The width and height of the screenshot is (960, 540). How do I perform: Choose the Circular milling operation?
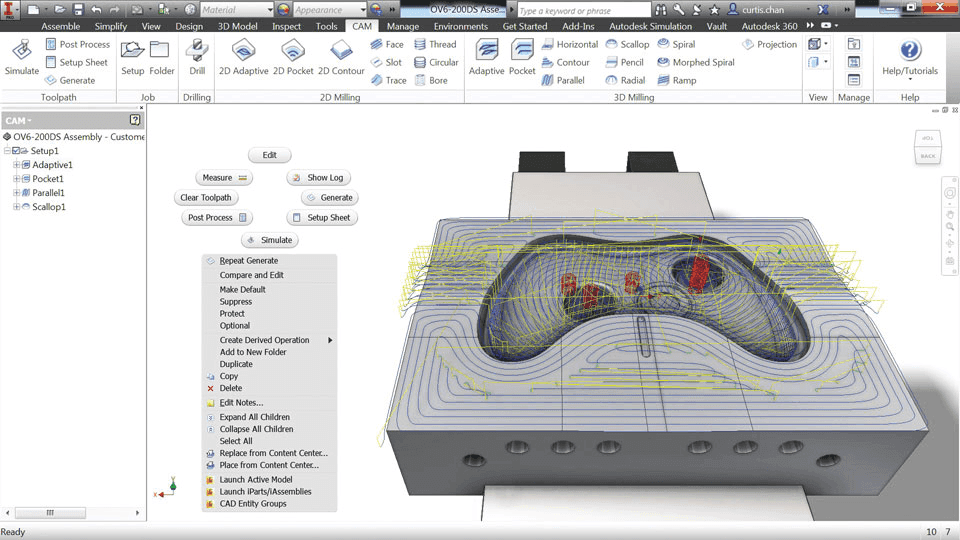[x=436, y=62]
